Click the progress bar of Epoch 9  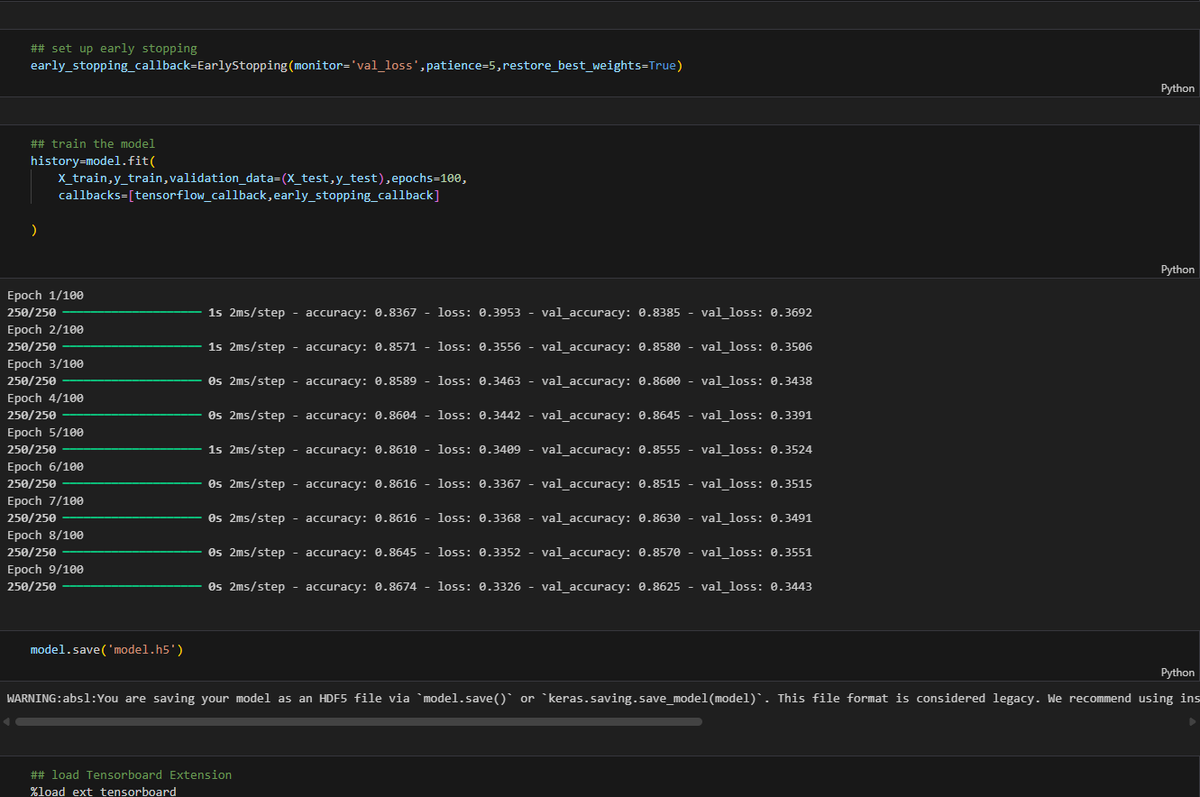pyautogui.click(x=132, y=587)
